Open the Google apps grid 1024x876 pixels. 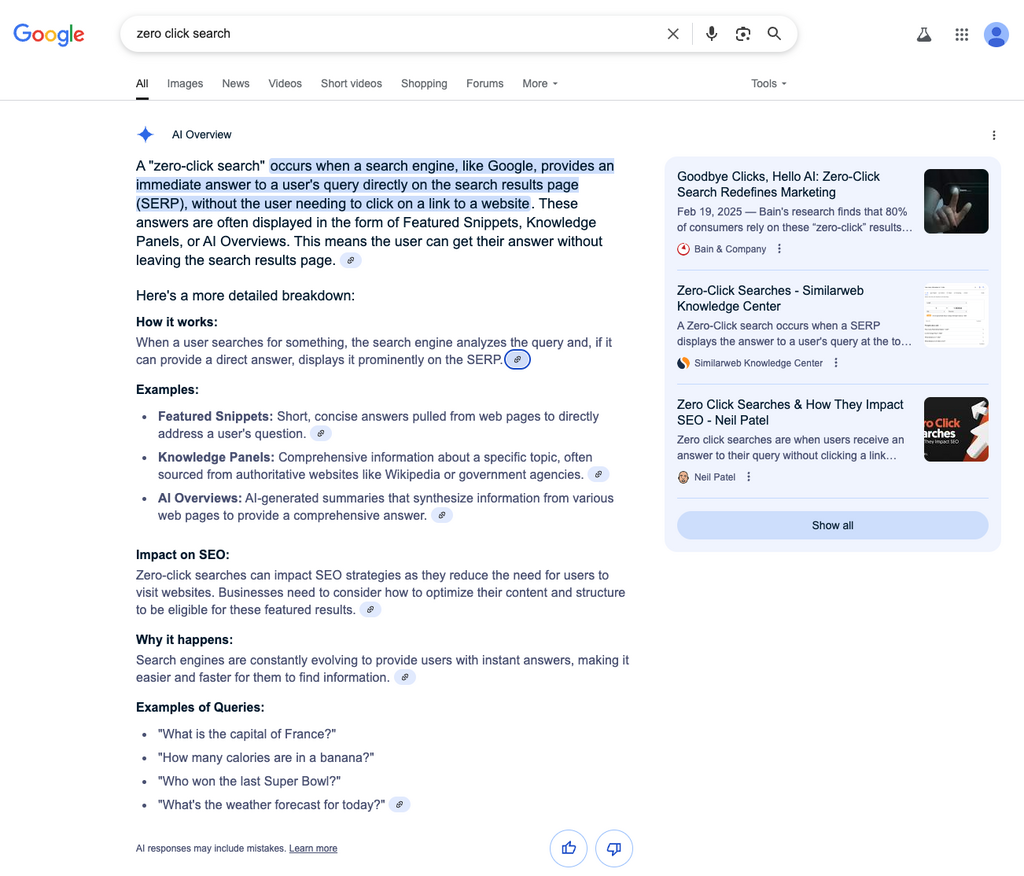(961, 35)
